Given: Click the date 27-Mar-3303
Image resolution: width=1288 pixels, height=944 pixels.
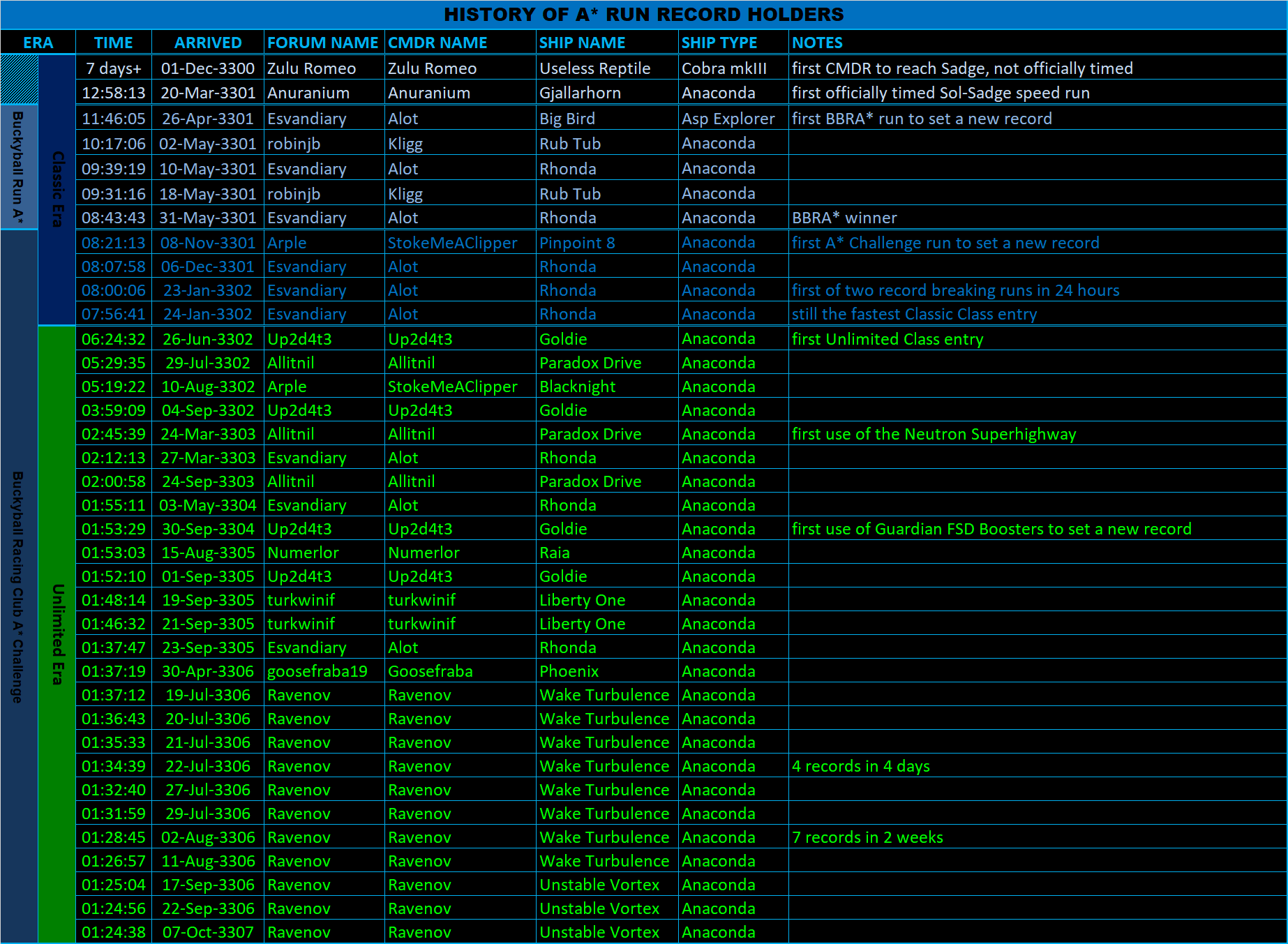Looking at the screenshot, I should [208, 458].
